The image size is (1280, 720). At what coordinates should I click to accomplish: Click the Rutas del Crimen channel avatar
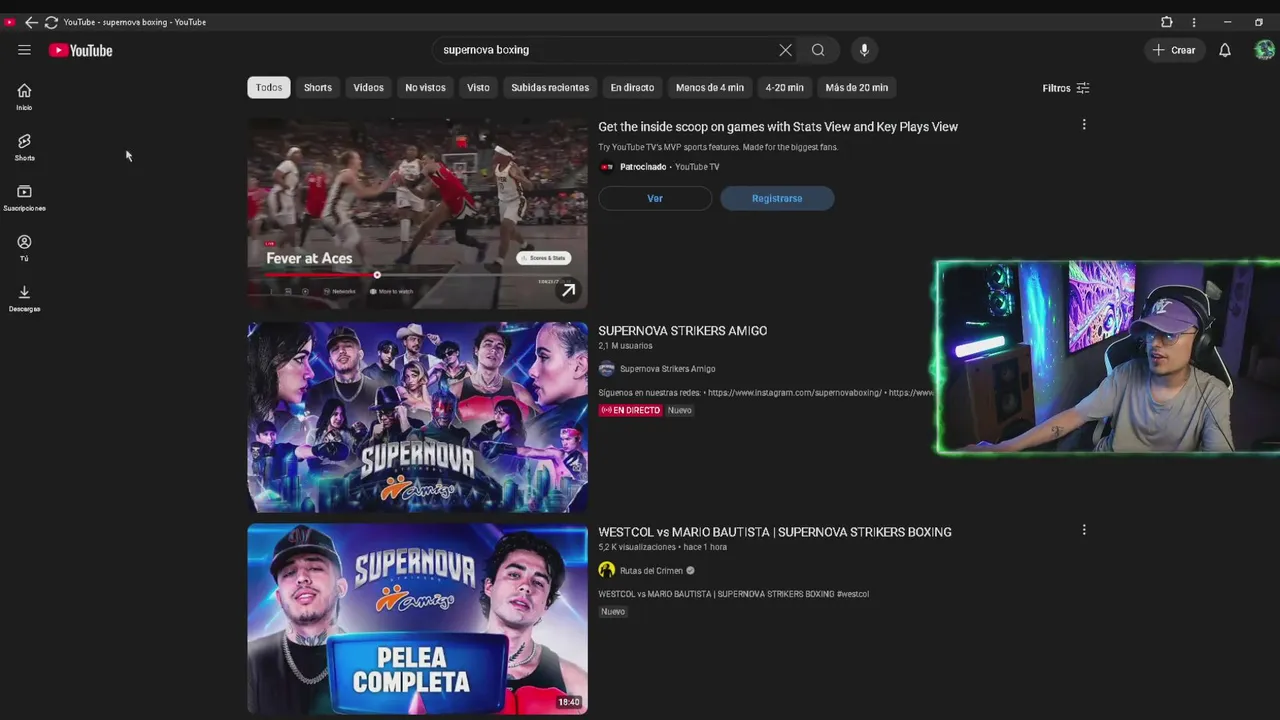606,570
